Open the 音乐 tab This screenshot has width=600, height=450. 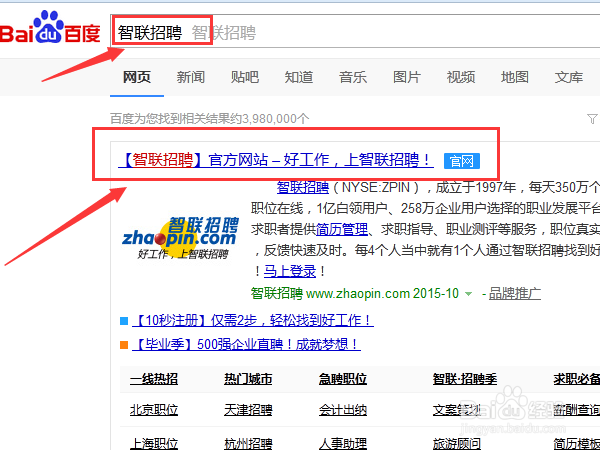(352, 77)
